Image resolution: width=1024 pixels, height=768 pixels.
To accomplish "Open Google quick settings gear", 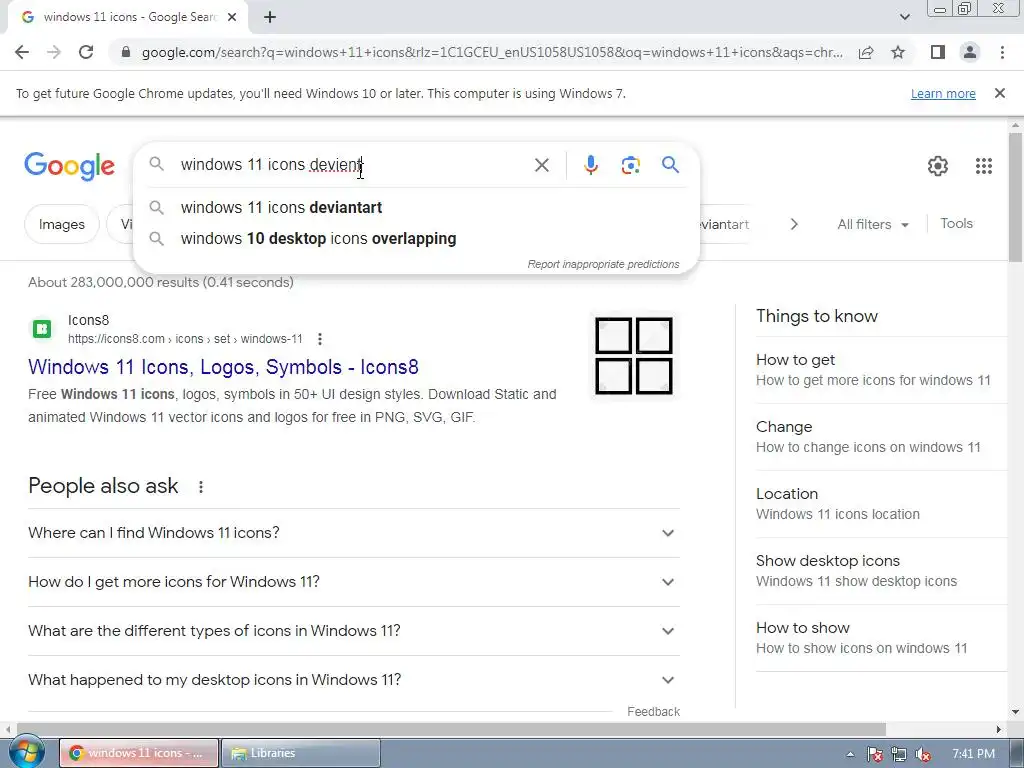I will [x=938, y=166].
